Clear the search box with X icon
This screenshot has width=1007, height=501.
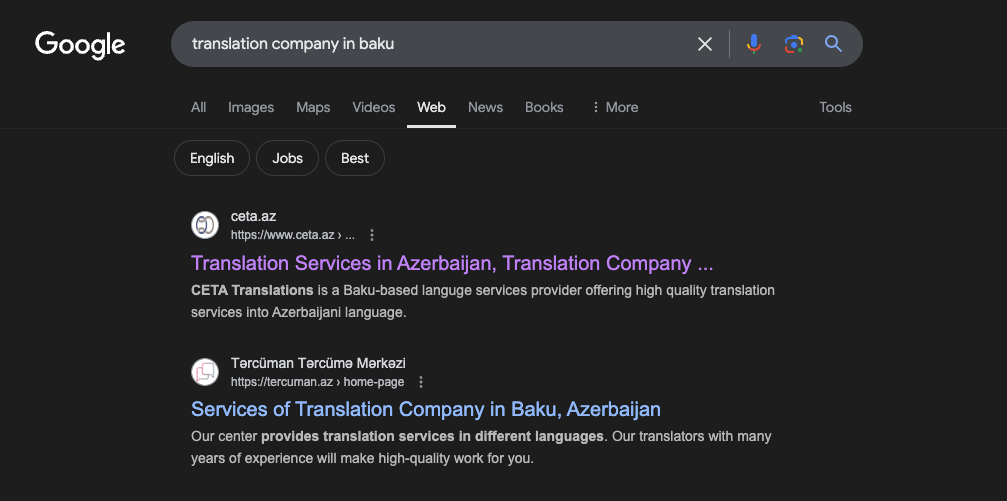click(x=705, y=44)
